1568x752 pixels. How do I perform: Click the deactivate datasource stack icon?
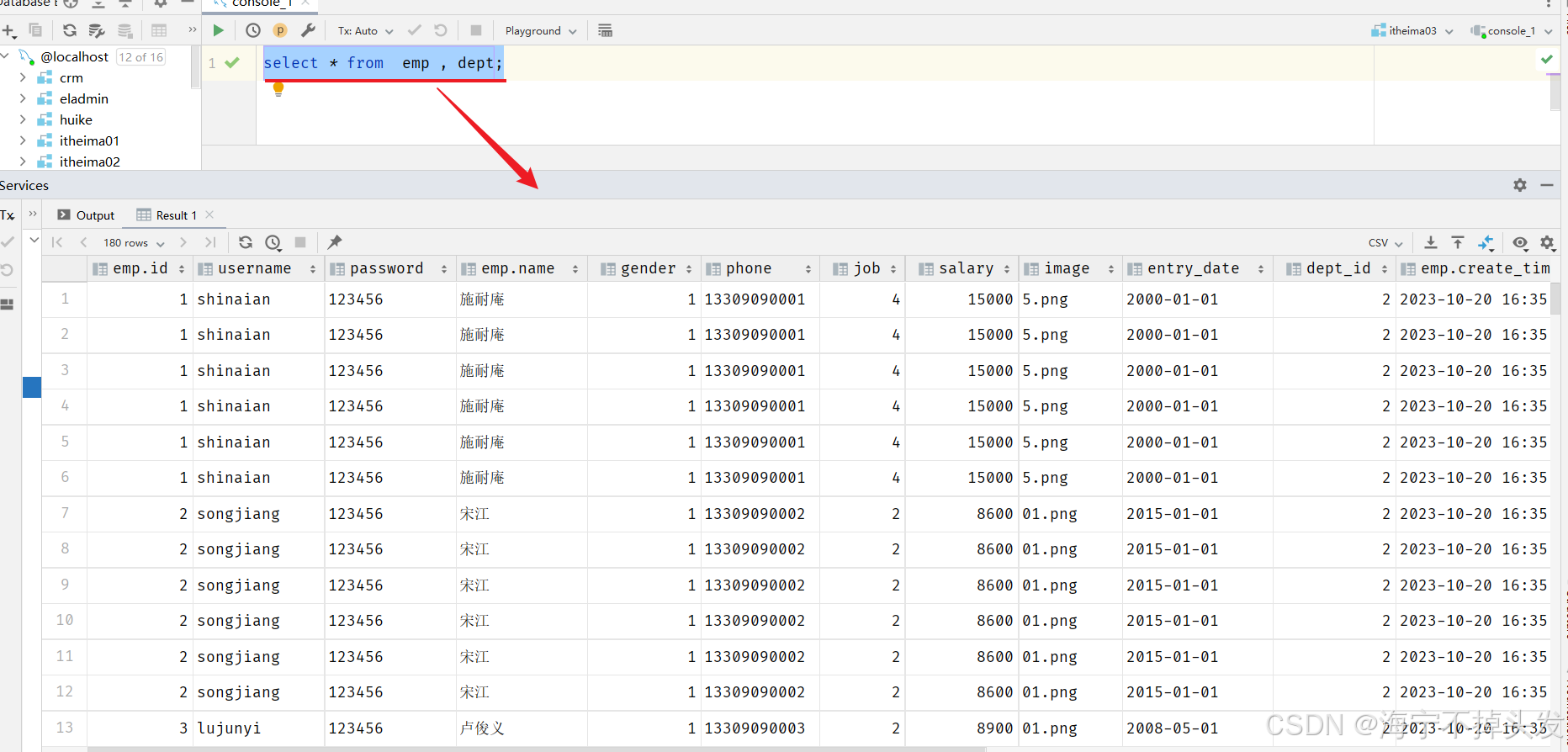[124, 31]
